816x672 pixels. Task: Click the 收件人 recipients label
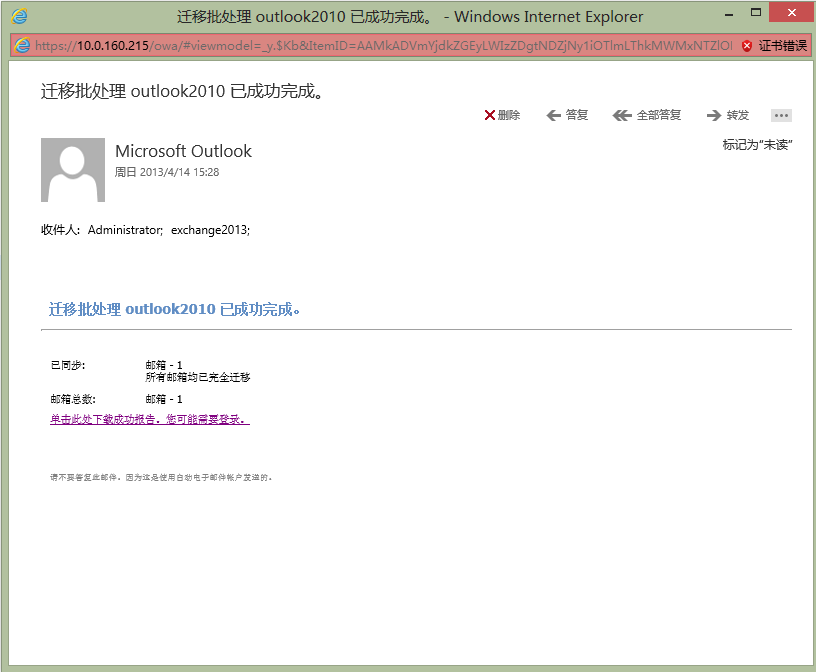(60, 230)
